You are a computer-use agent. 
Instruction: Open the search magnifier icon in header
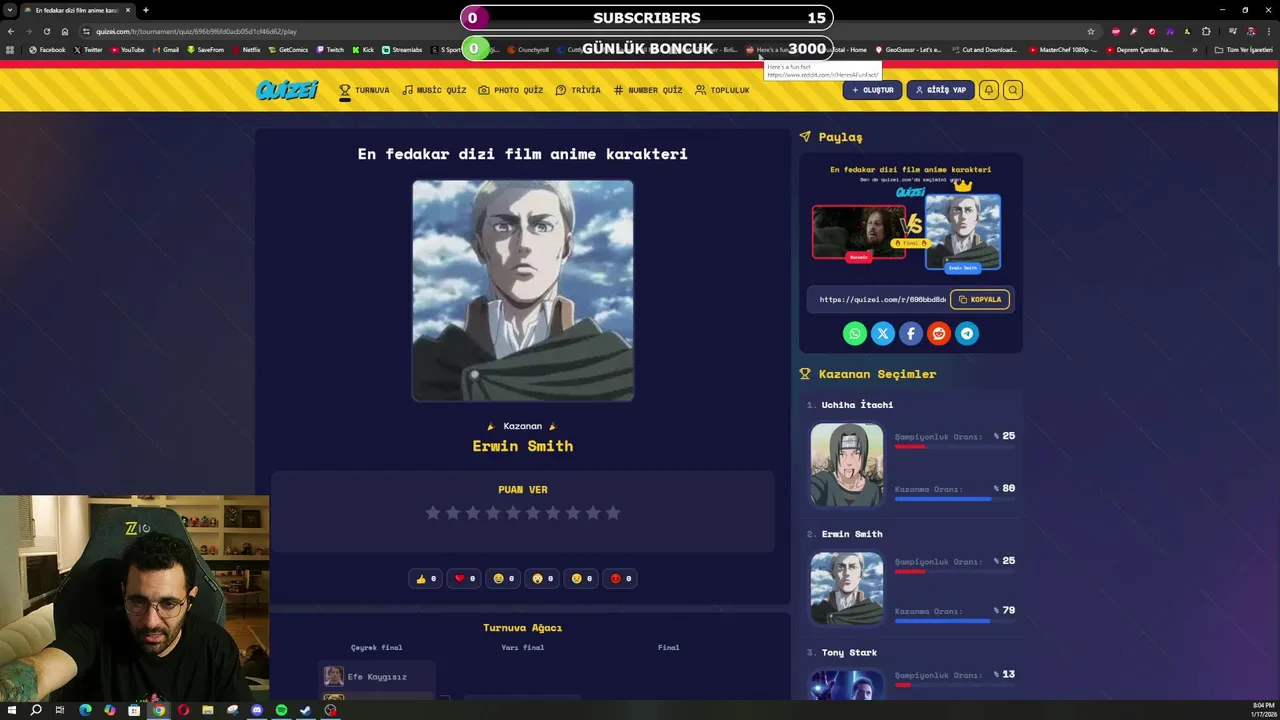[1013, 90]
